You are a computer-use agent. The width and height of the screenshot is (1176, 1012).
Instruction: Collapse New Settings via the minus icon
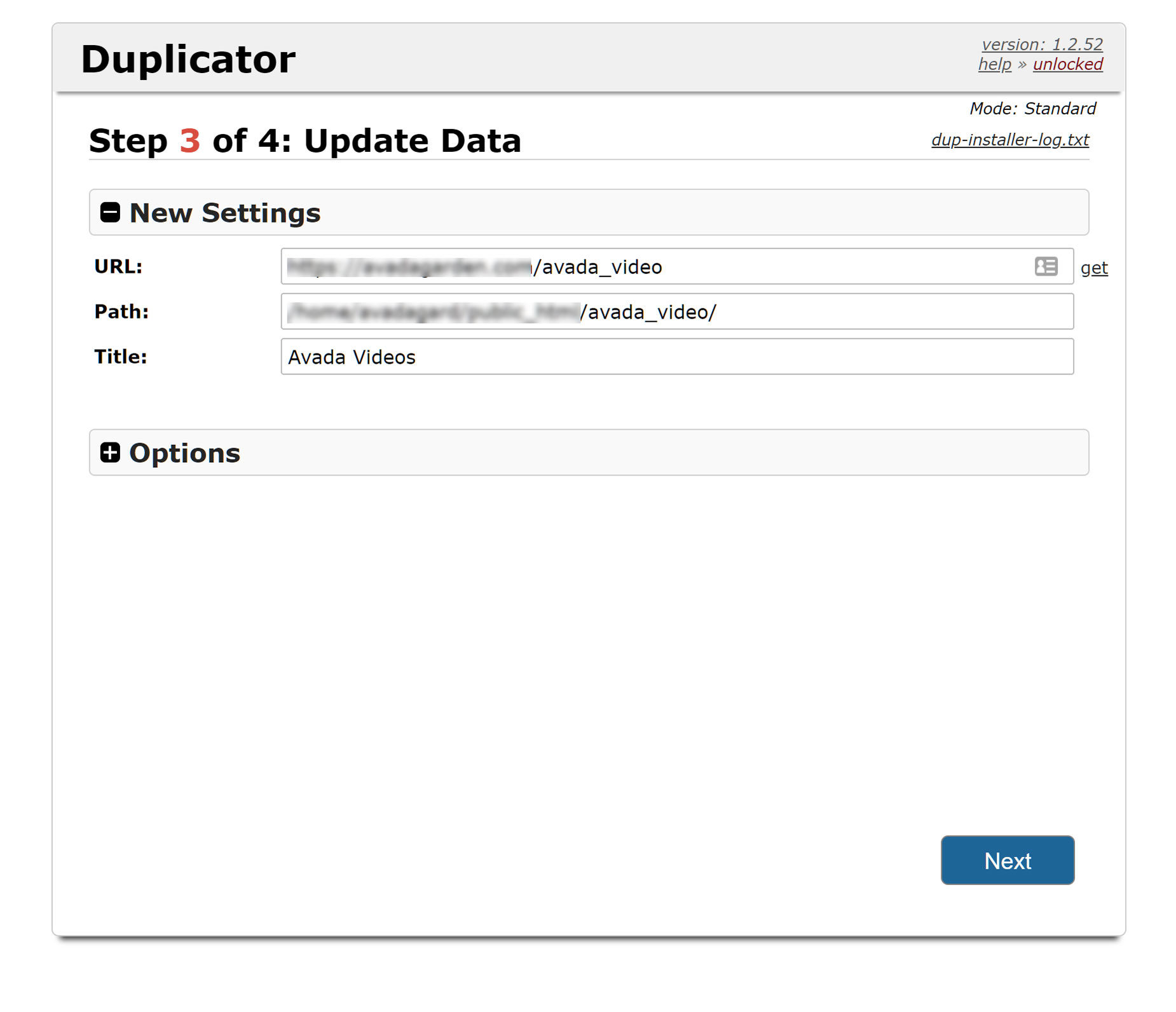tap(110, 212)
